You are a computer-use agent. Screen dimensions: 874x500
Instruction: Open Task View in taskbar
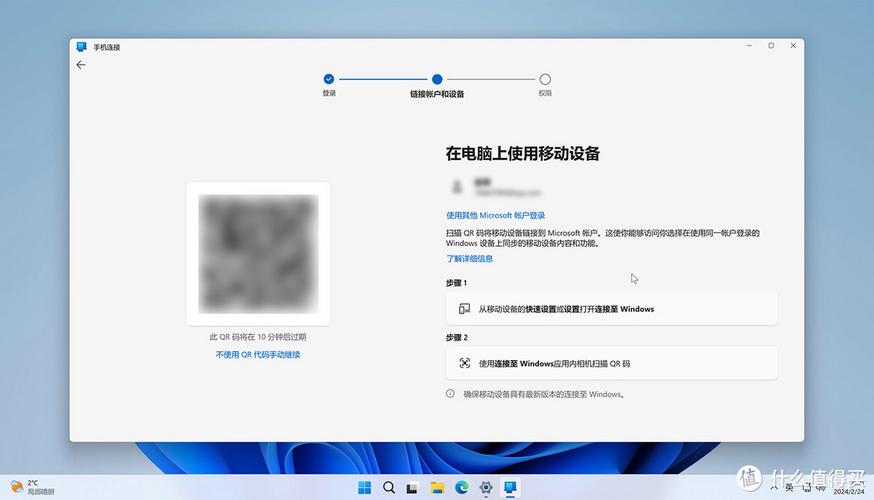coord(412,488)
